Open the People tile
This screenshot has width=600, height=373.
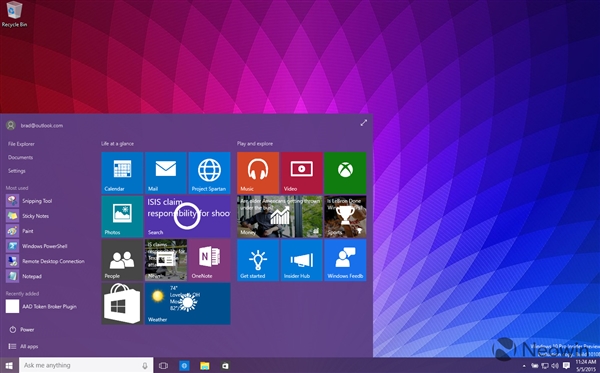122,260
